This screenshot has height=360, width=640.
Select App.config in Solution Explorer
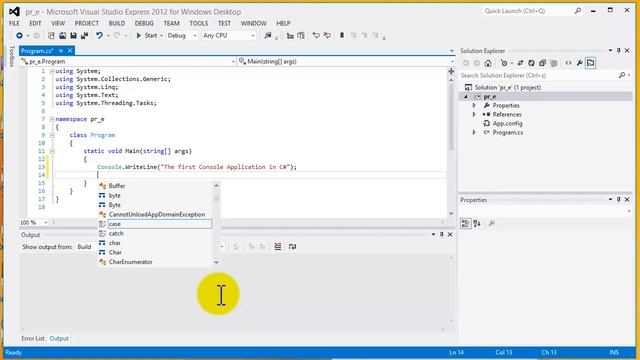coord(507,124)
